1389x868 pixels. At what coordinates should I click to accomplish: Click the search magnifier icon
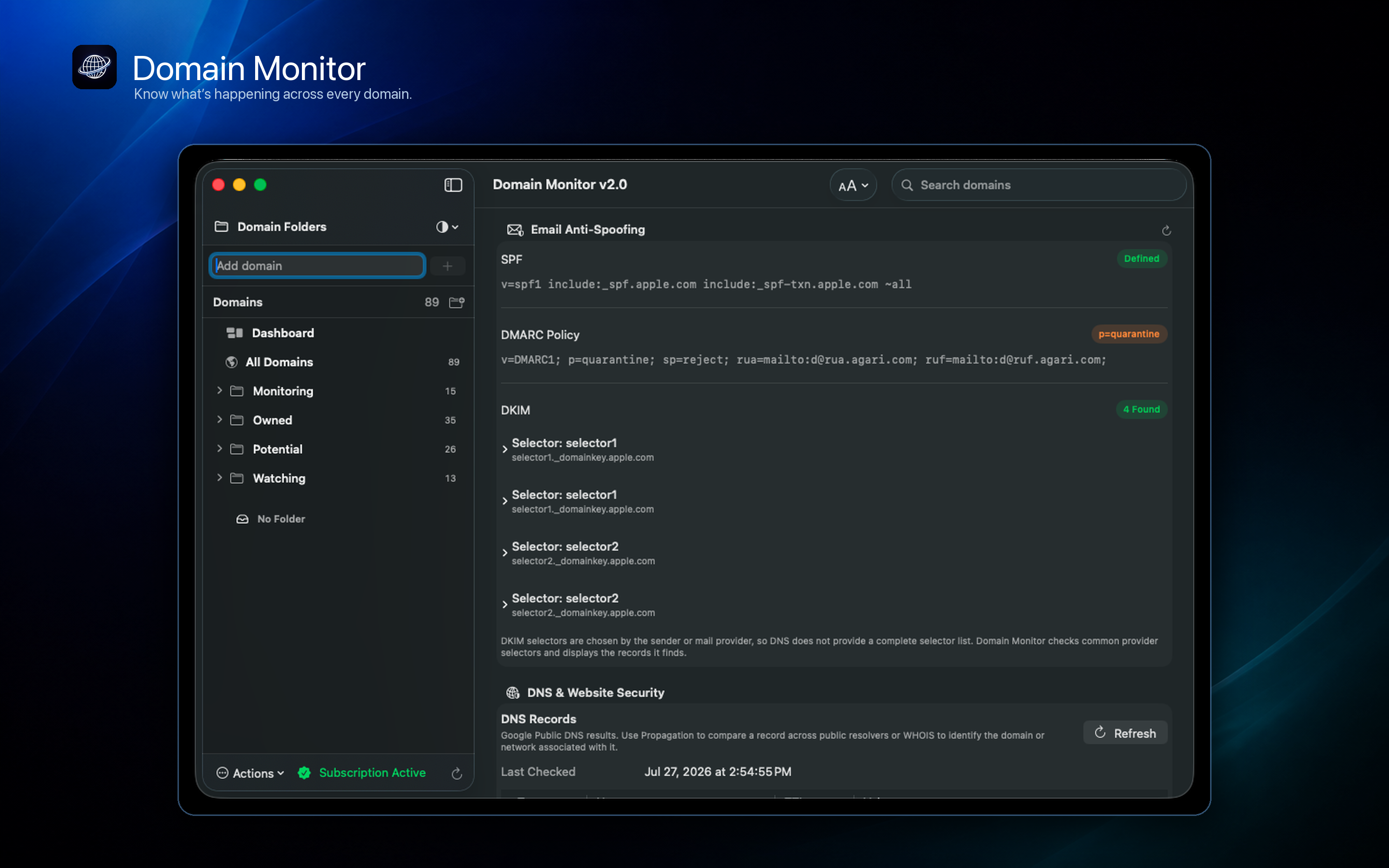coord(907,185)
